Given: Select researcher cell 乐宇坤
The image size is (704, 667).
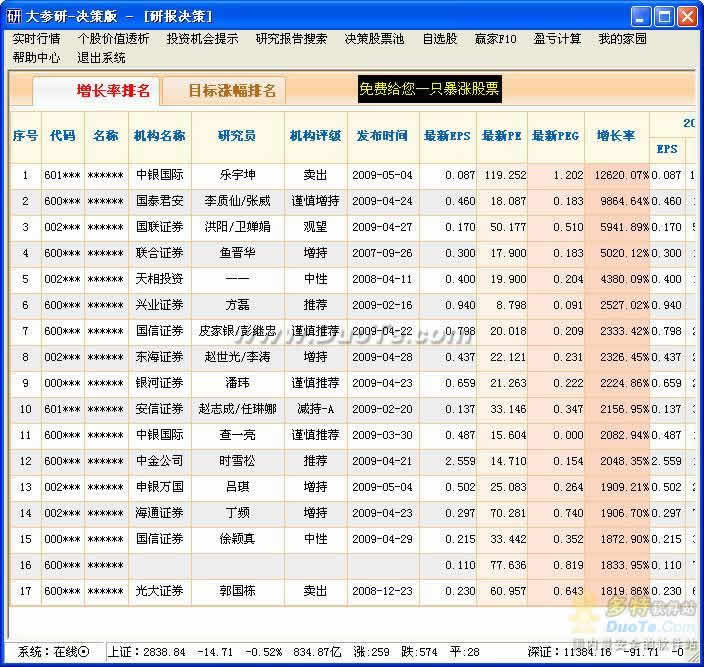Looking at the screenshot, I should (238, 175).
